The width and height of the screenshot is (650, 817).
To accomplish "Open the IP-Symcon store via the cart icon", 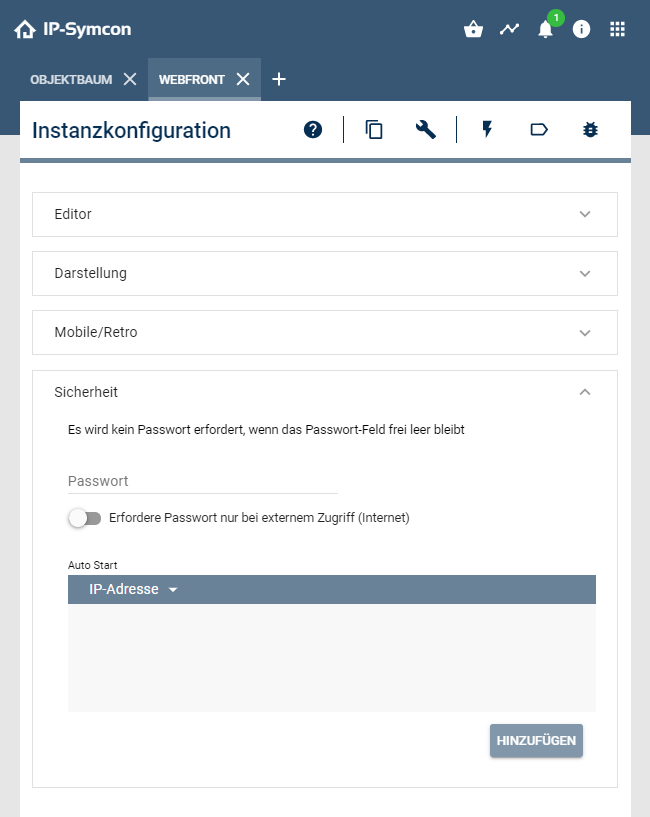I will (473, 29).
